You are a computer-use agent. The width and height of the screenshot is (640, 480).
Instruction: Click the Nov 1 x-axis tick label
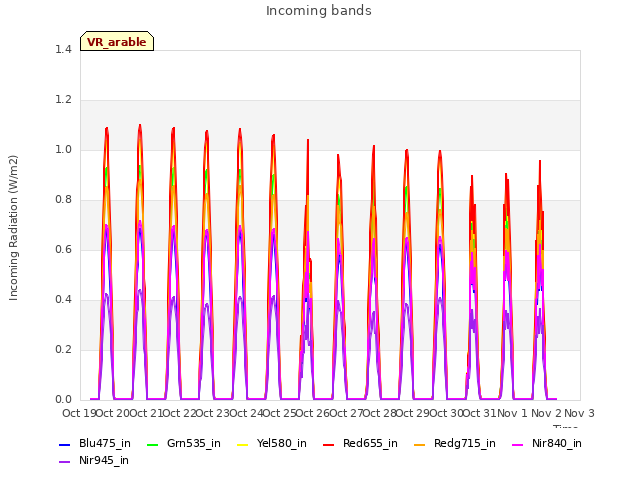pos(512,413)
